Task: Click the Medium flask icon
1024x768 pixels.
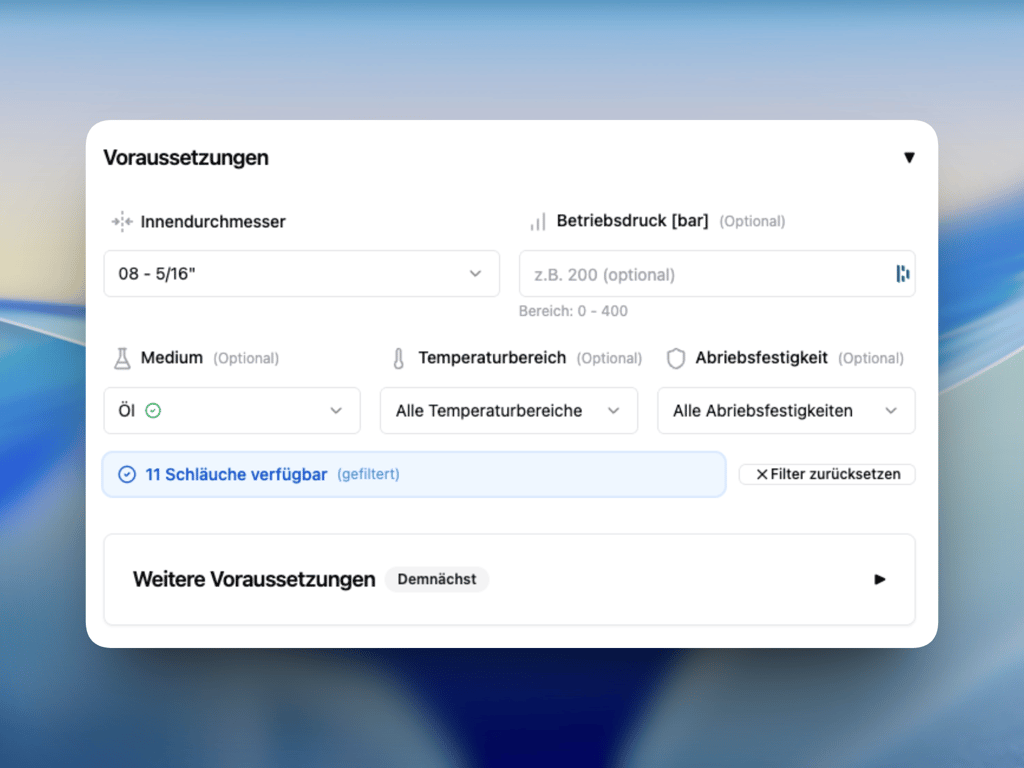Action: coord(121,358)
